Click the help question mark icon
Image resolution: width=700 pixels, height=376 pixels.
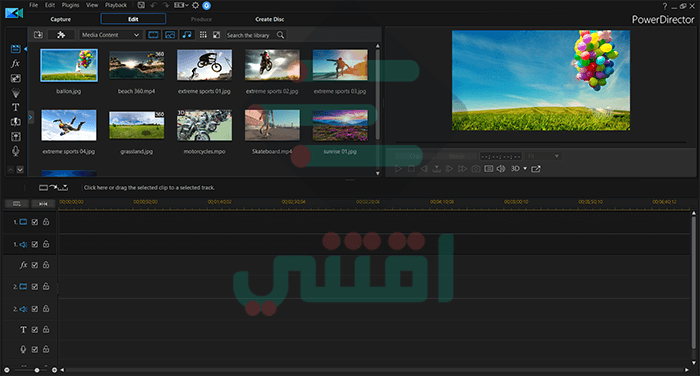(x=665, y=6)
